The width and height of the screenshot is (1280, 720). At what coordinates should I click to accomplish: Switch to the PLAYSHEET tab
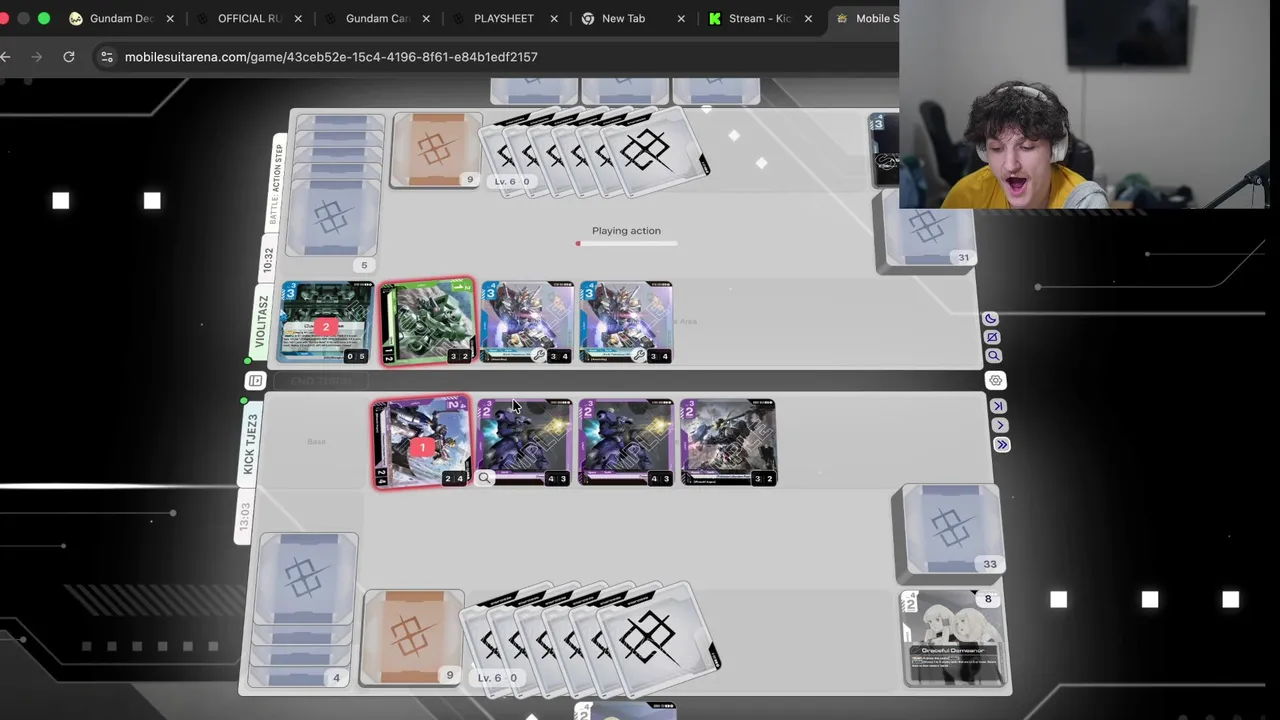[503, 18]
